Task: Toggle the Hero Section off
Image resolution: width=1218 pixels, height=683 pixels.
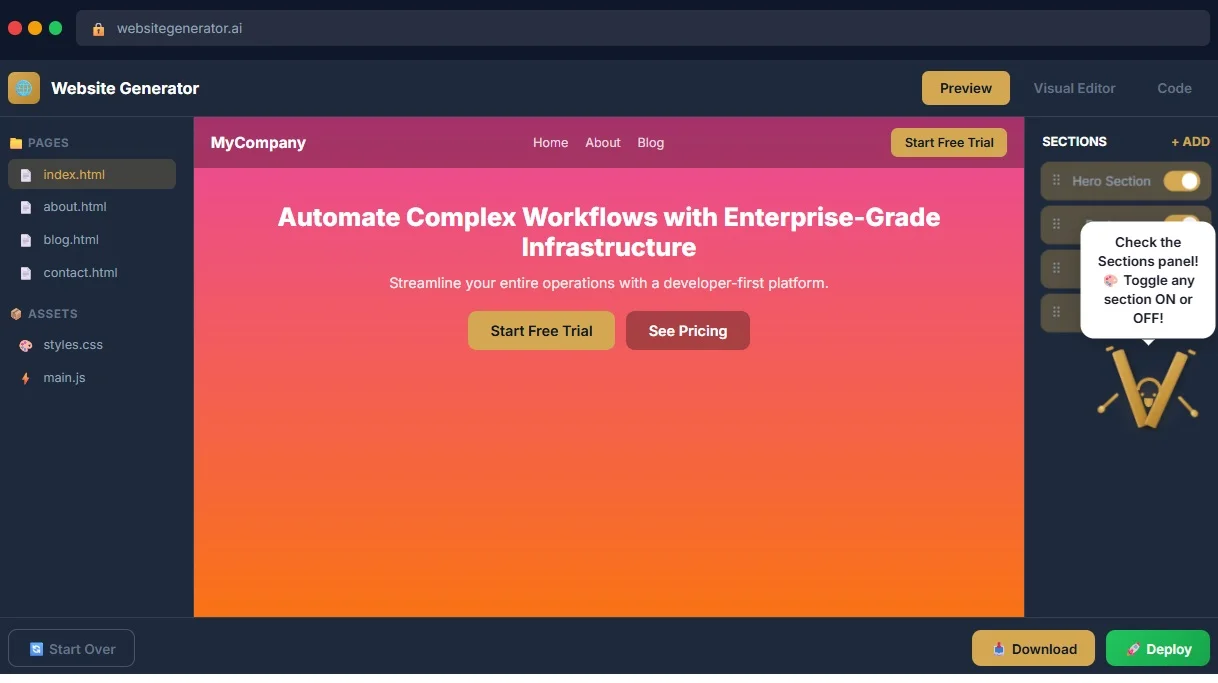Action: [x=1183, y=181]
